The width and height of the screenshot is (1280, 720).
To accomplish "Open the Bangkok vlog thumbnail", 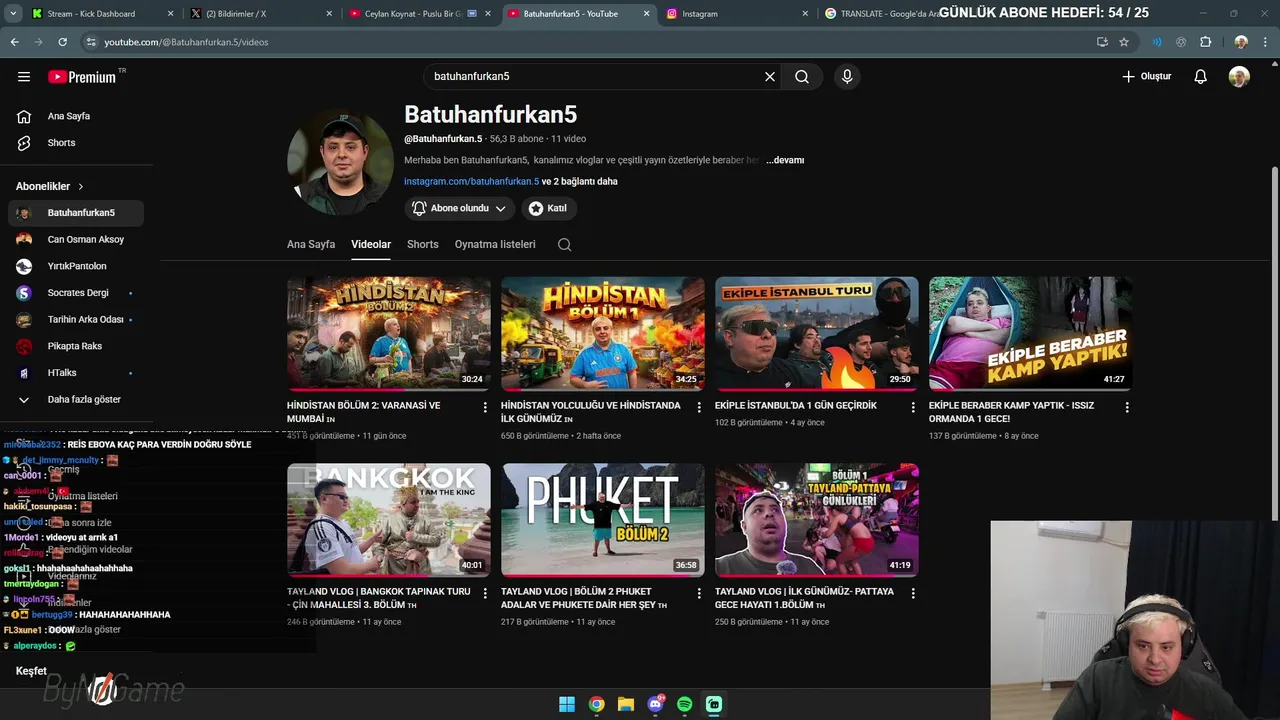I will [389, 519].
